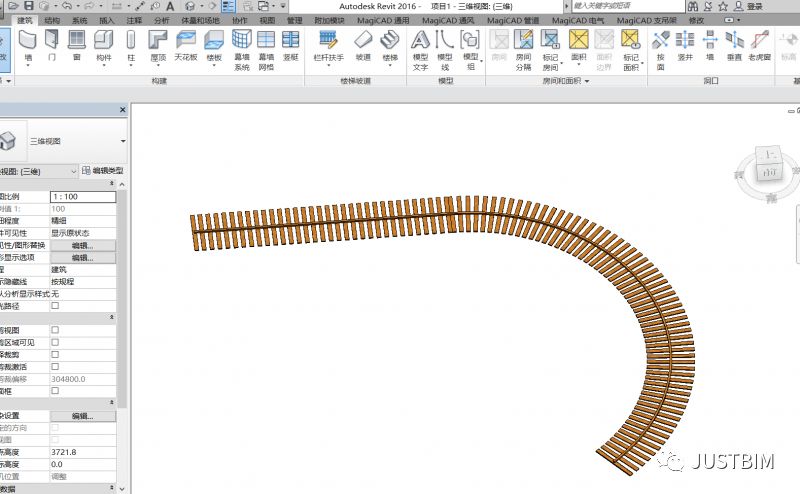Switch to the 结构 ribbon tab
Viewport: 800px width, 494px height.
click(x=52, y=20)
